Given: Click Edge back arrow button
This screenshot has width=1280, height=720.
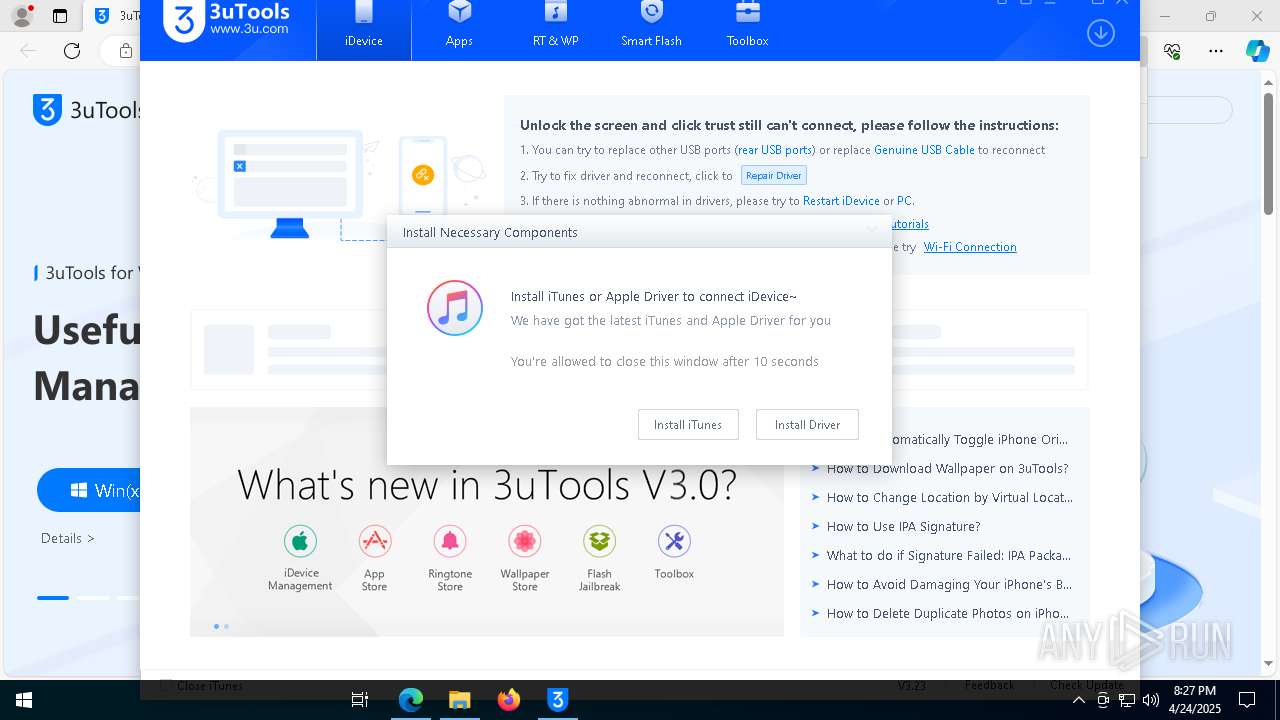Looking at the screenshot, I should point(28,51).
